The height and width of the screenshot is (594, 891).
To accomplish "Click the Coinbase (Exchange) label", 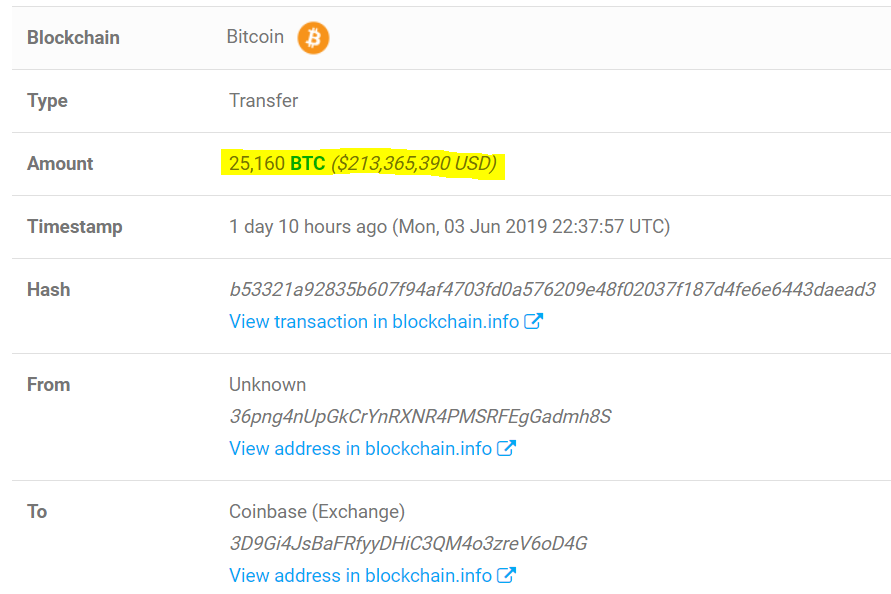I will [x=315, y=511].
